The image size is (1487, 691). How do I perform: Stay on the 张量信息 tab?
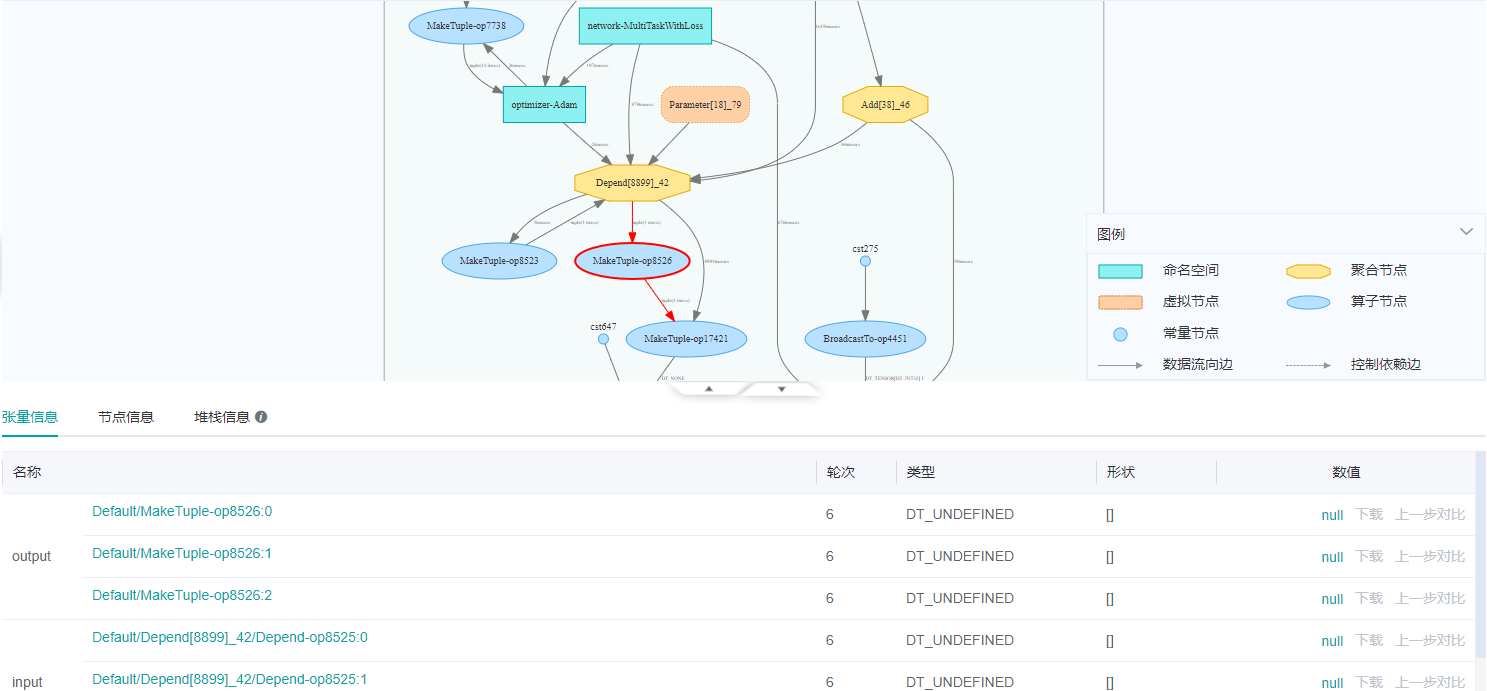(31, 415)
